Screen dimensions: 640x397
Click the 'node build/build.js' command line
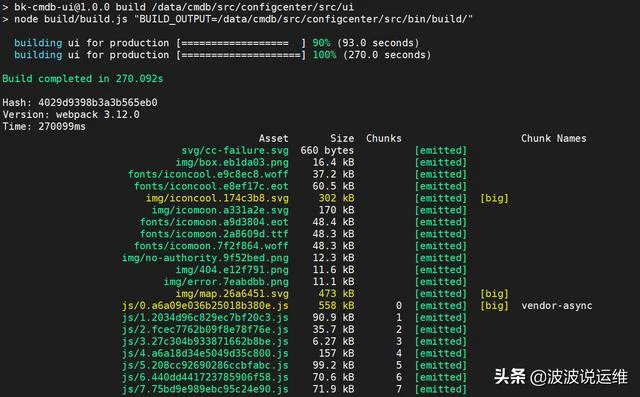tap(238, 19)
